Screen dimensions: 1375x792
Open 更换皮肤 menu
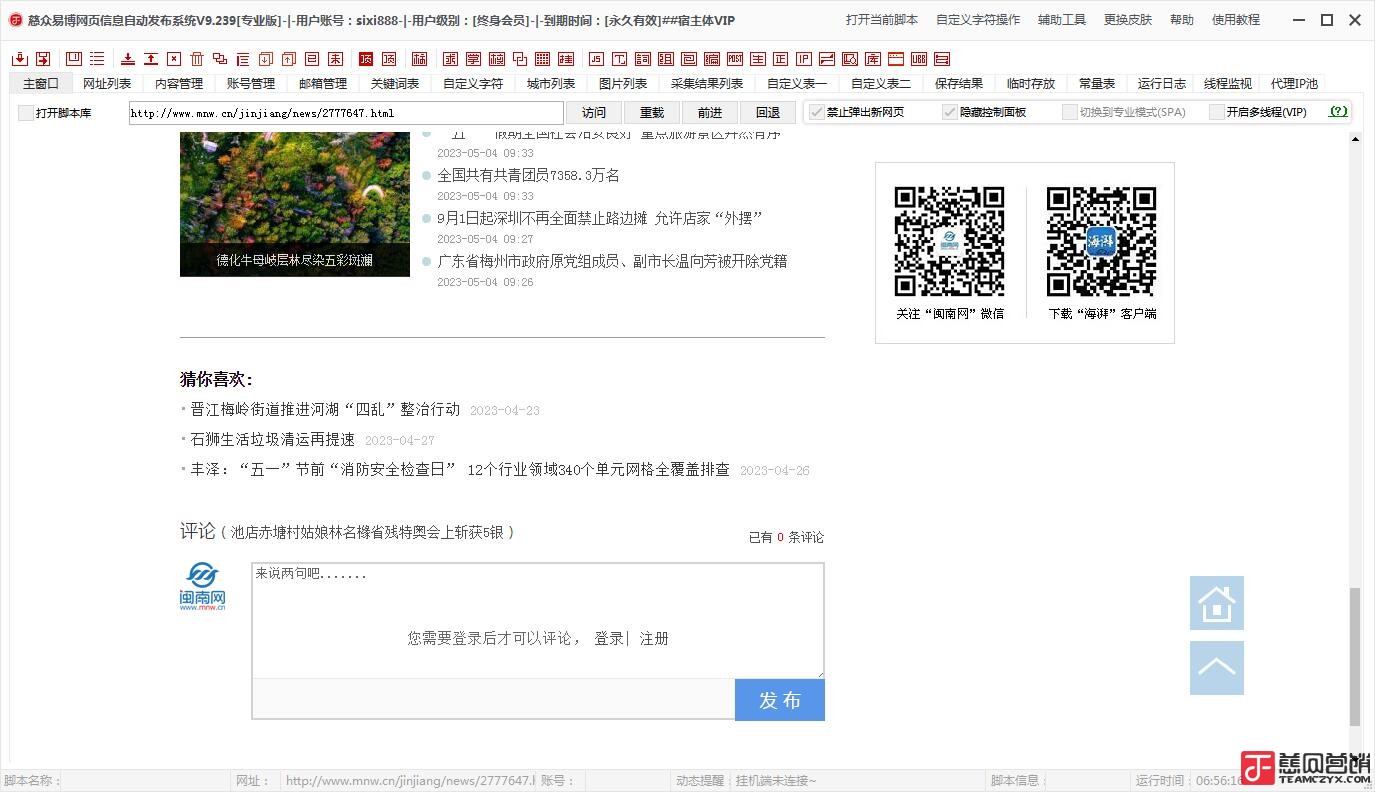tap(1128, 20)
